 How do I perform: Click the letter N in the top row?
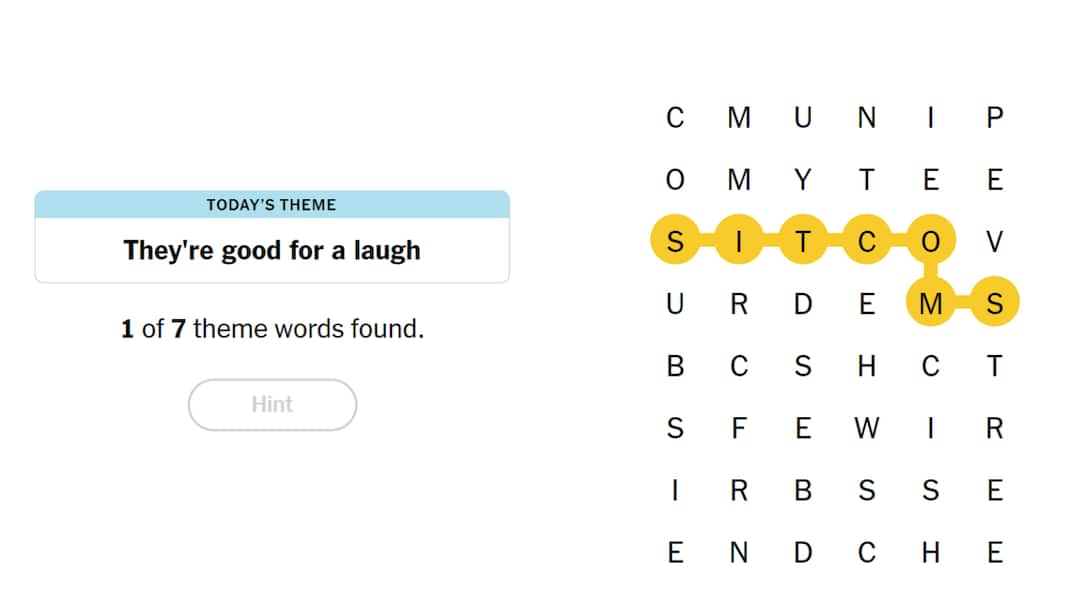[867, 118]
